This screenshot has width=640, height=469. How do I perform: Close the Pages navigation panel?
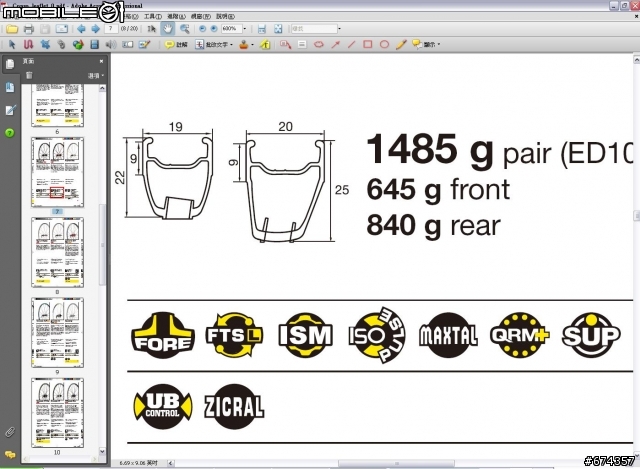(101, 61)
